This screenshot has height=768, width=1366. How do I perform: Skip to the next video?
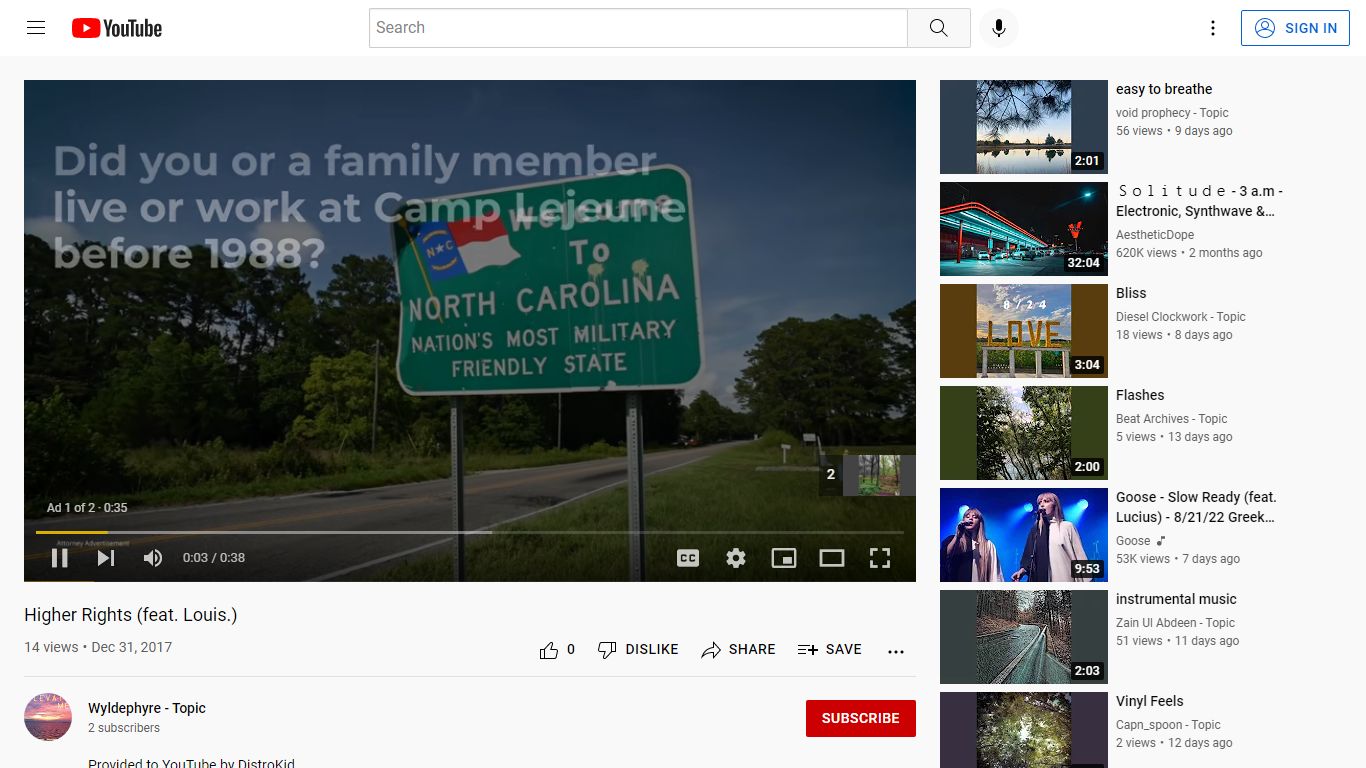point(106,558)
